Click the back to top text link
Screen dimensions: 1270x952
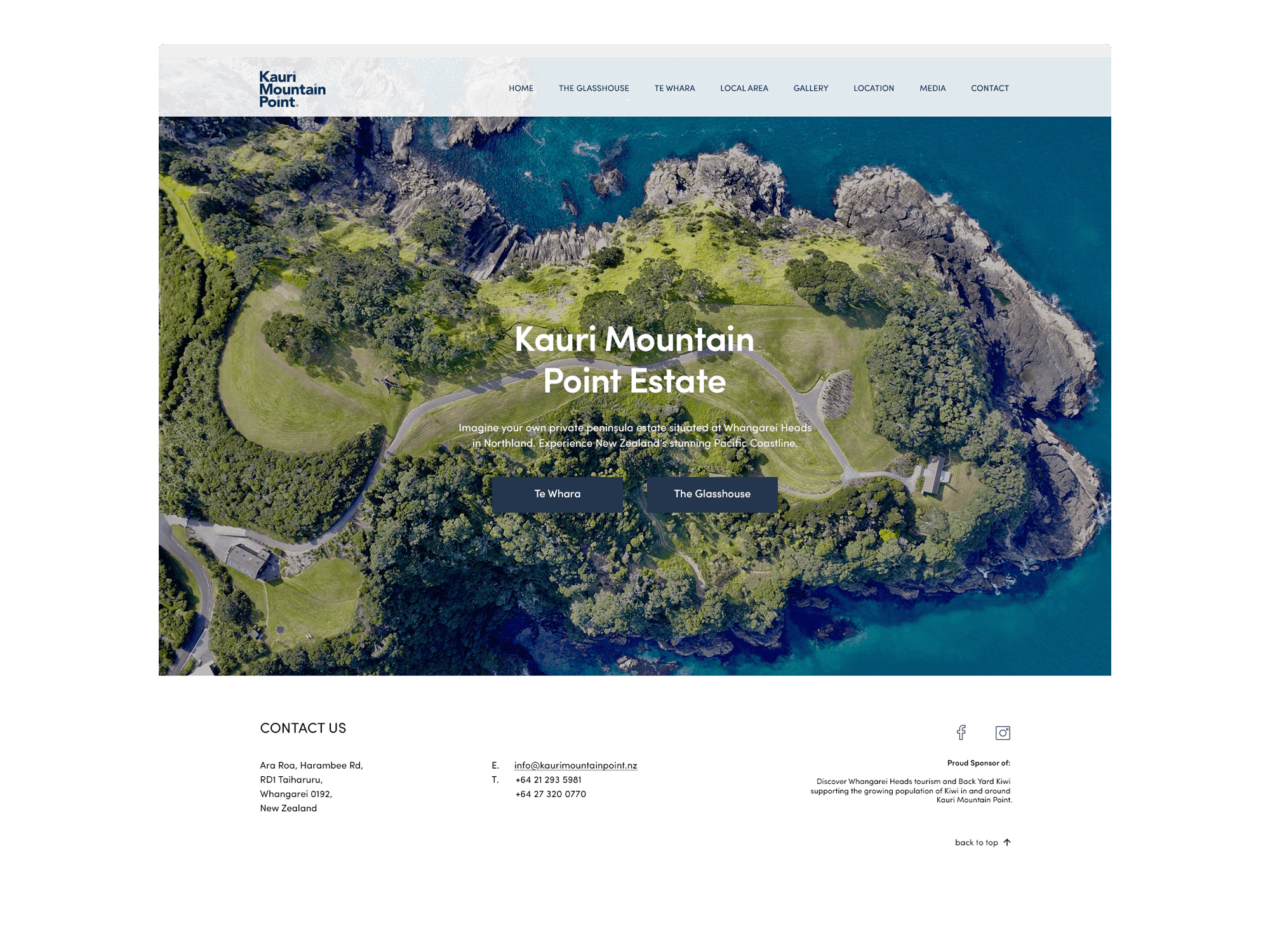coord(976,842)
